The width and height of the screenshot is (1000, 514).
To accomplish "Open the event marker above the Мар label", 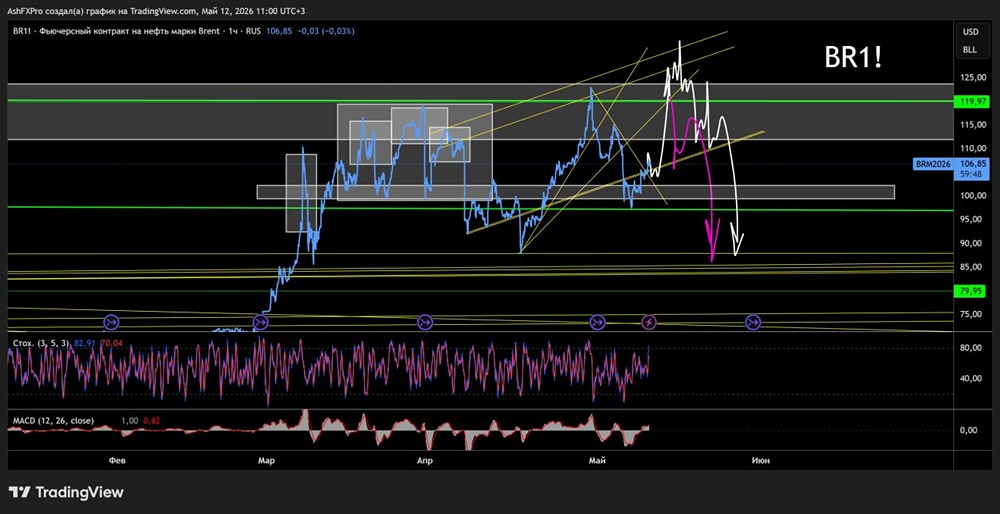I will 260,322.
